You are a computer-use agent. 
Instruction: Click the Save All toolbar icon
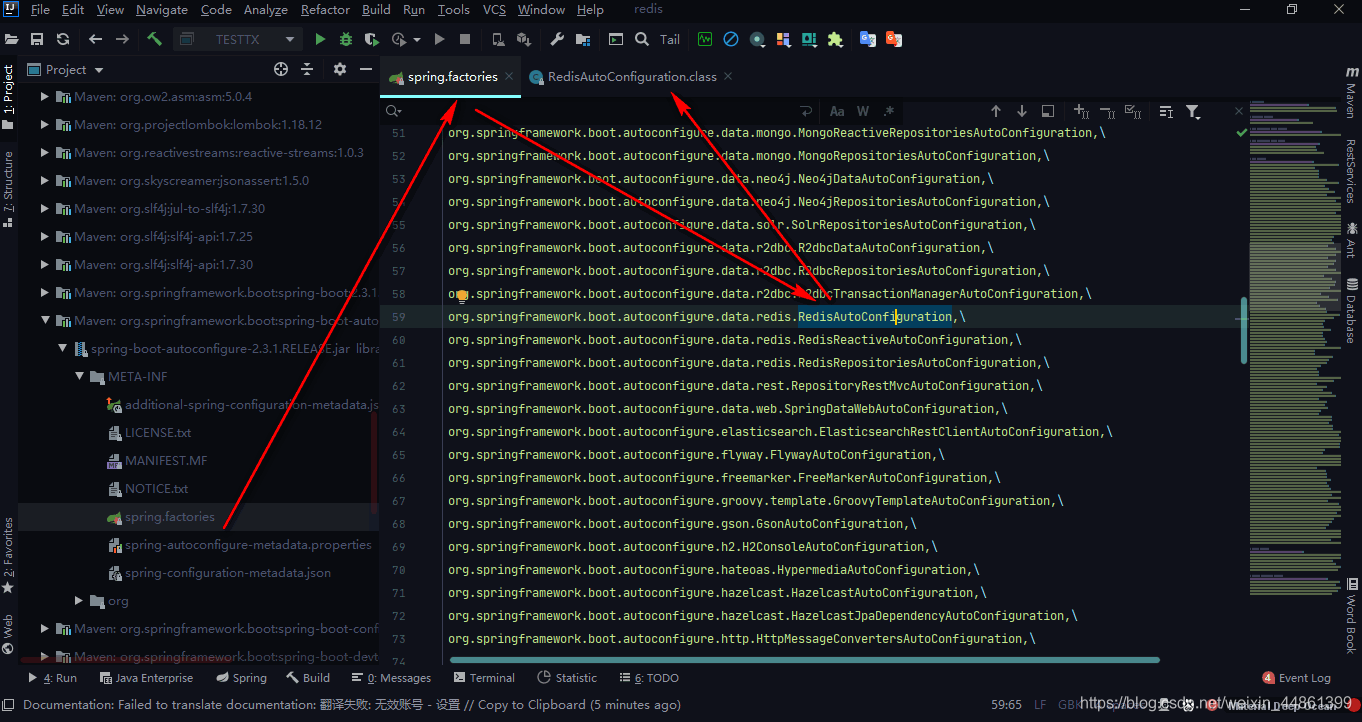point(37,39)
